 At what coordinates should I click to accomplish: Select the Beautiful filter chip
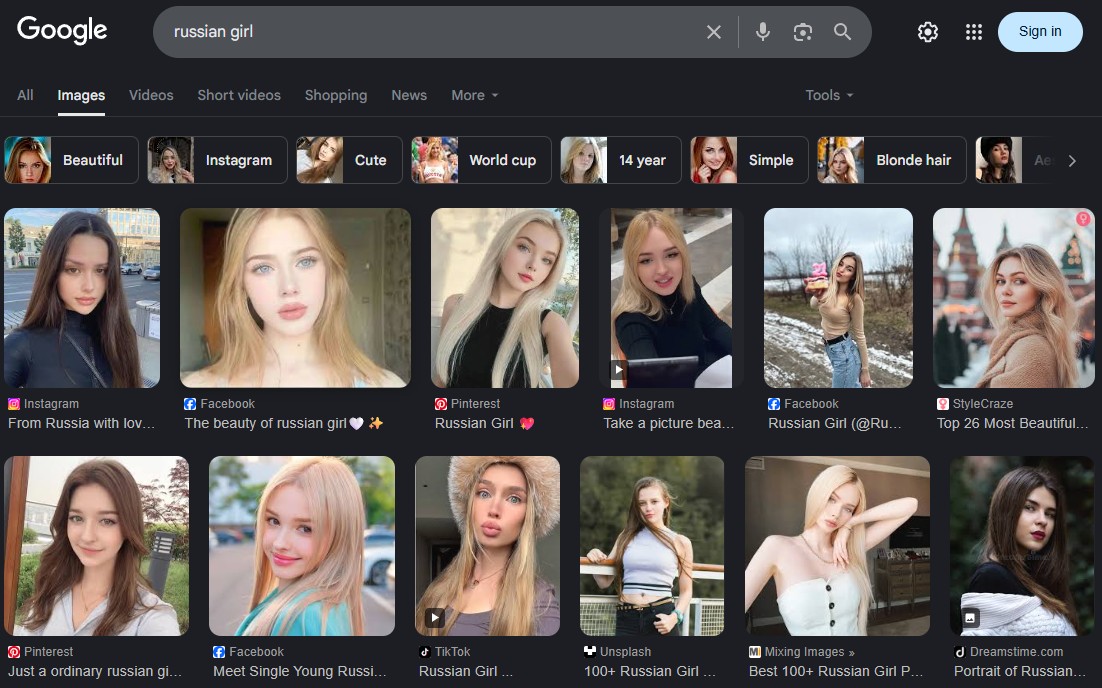coord(72,160)
